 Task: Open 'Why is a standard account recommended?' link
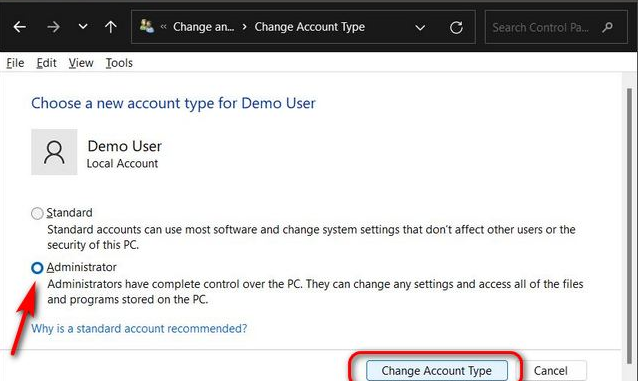pyautogui.click(x=139, y=328)
